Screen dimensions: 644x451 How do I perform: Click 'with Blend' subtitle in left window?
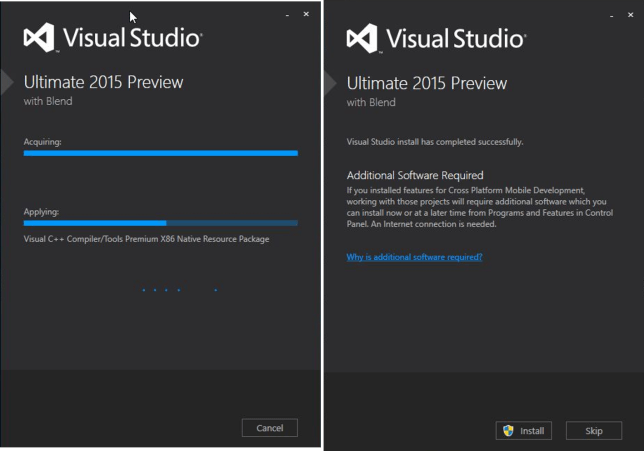(48, 101)
